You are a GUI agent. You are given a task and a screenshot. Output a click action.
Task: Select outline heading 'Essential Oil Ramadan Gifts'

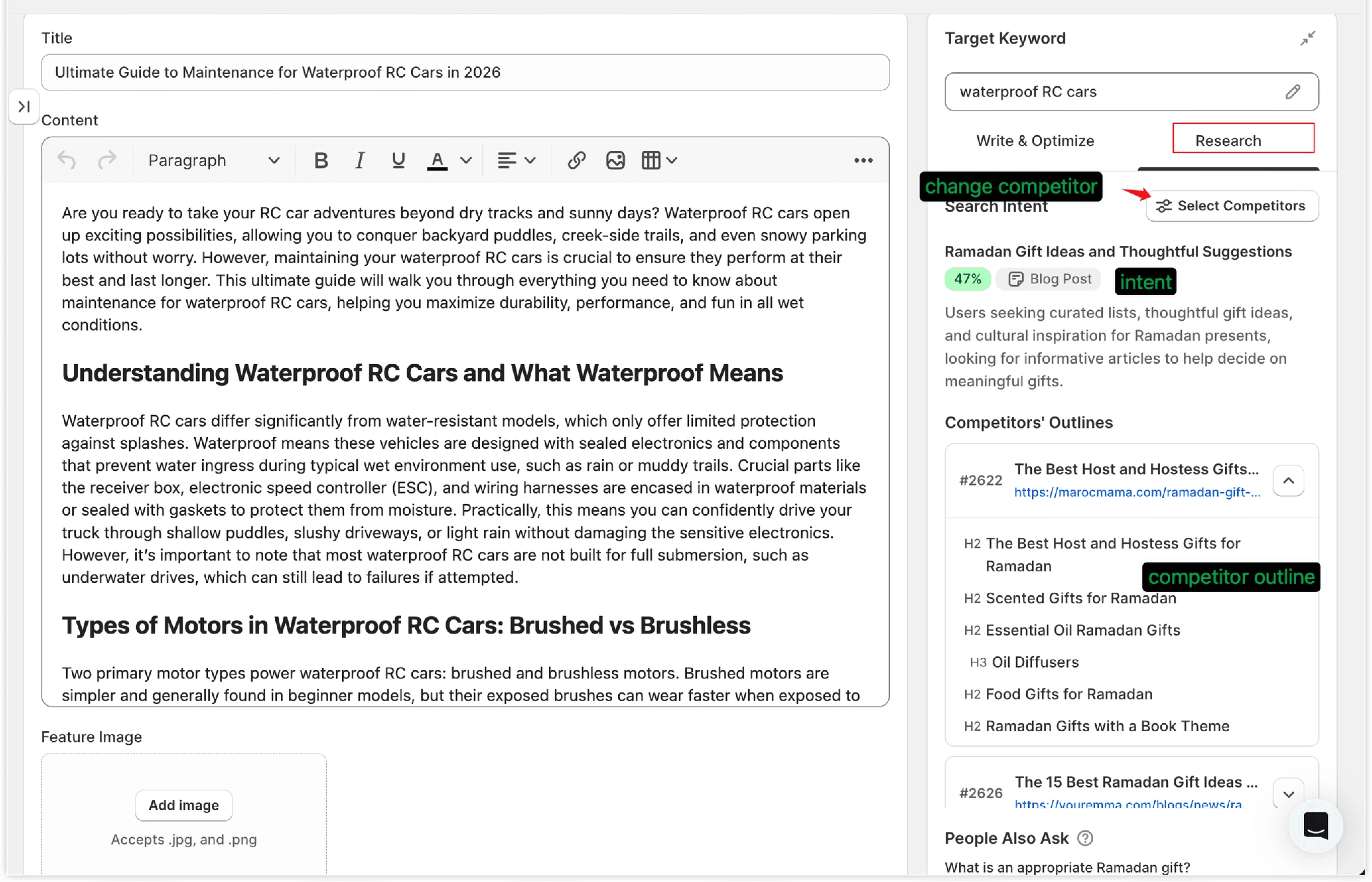coord(1083,630)
